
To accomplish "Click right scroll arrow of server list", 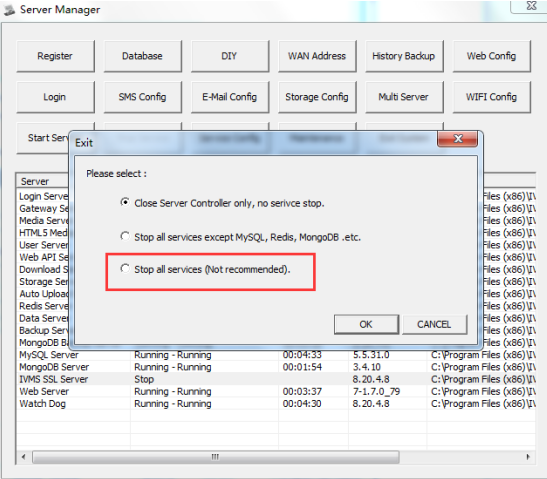I will click(x=528, y=457).
